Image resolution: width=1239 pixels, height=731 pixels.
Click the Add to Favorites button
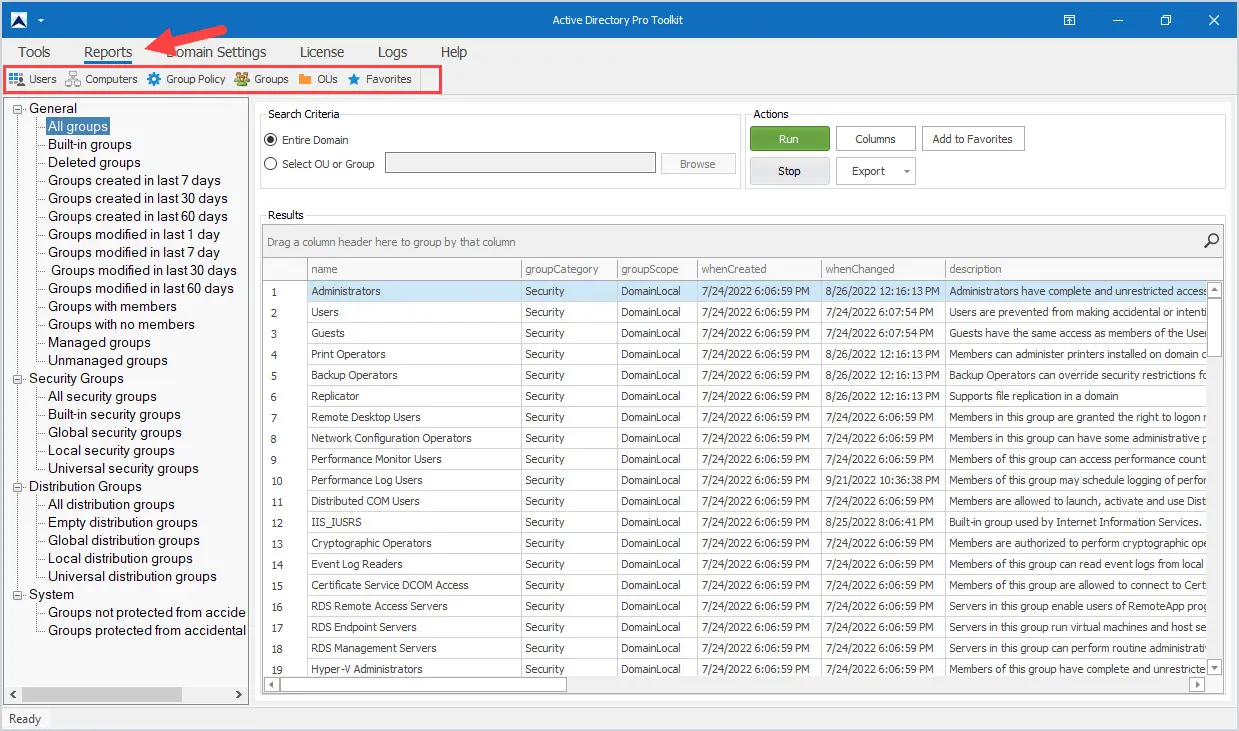tap(973, 139)
